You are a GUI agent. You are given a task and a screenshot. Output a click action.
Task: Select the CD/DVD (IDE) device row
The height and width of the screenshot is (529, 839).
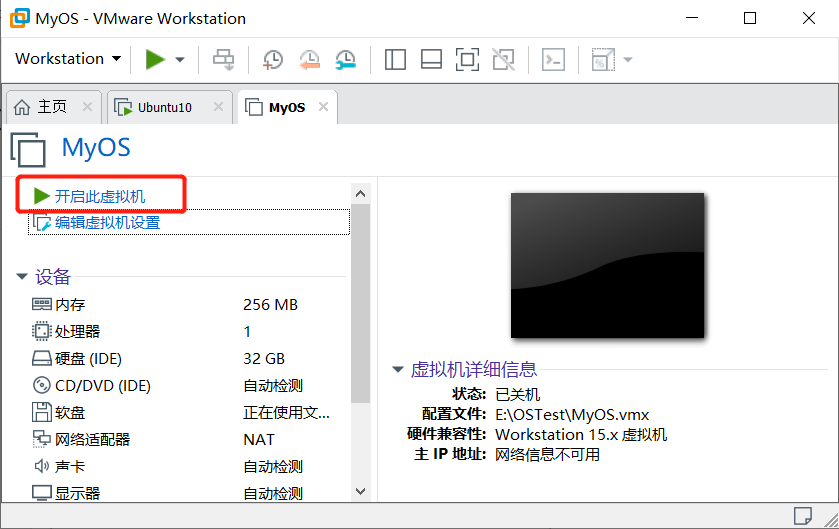tap(188, 385)
